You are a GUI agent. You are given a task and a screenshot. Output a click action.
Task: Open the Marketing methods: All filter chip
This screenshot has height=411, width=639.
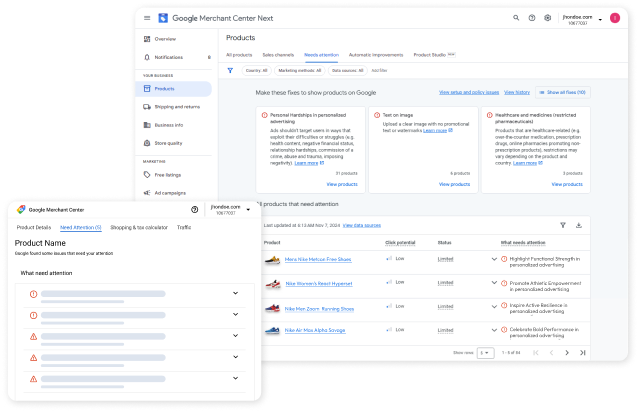[x=300, y=70]
